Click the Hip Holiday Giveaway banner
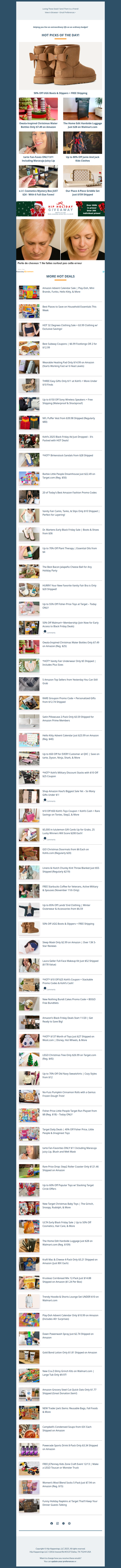 point(60,209)
